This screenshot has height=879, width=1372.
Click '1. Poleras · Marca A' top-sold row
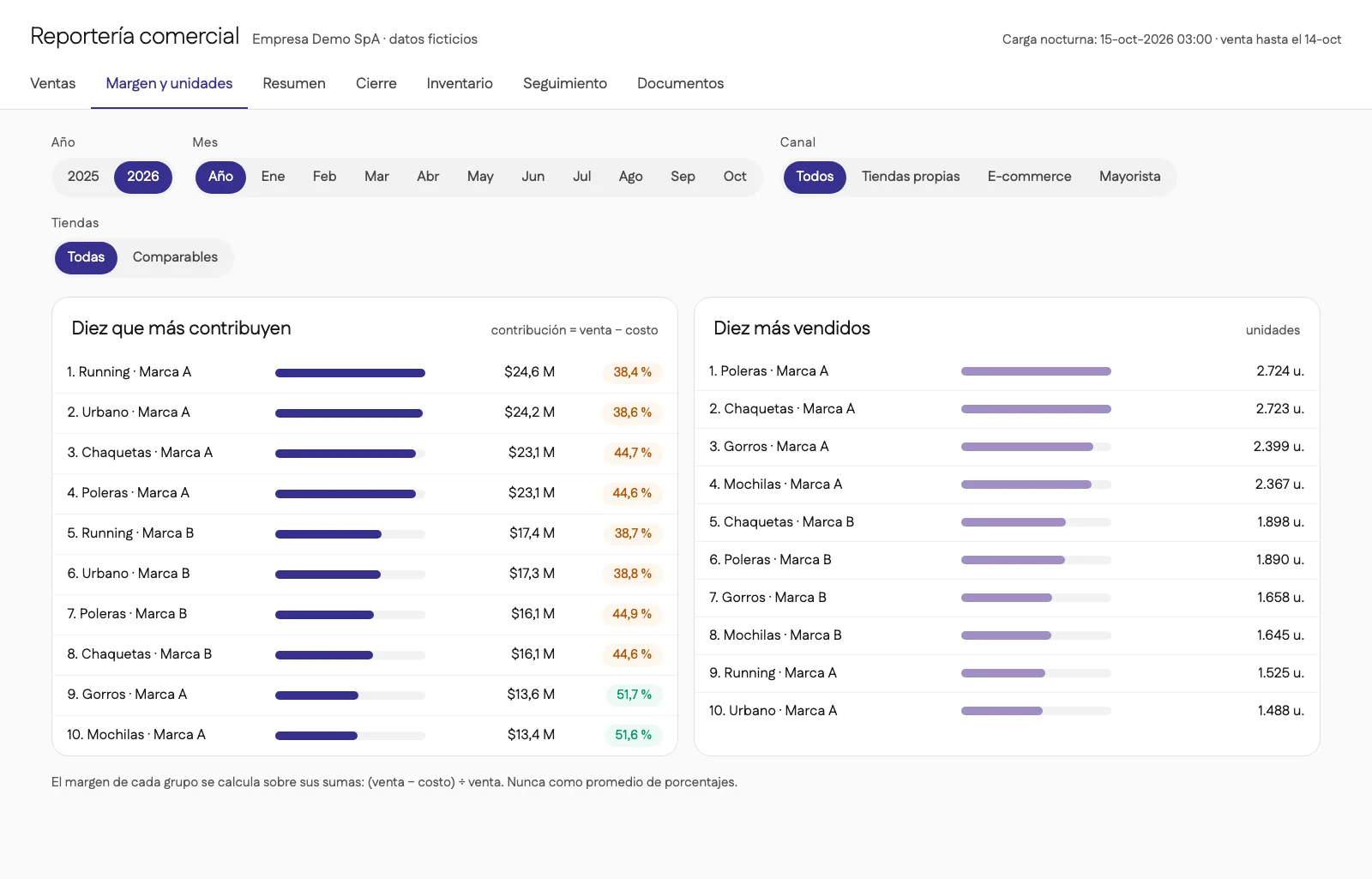point(1007,371)
